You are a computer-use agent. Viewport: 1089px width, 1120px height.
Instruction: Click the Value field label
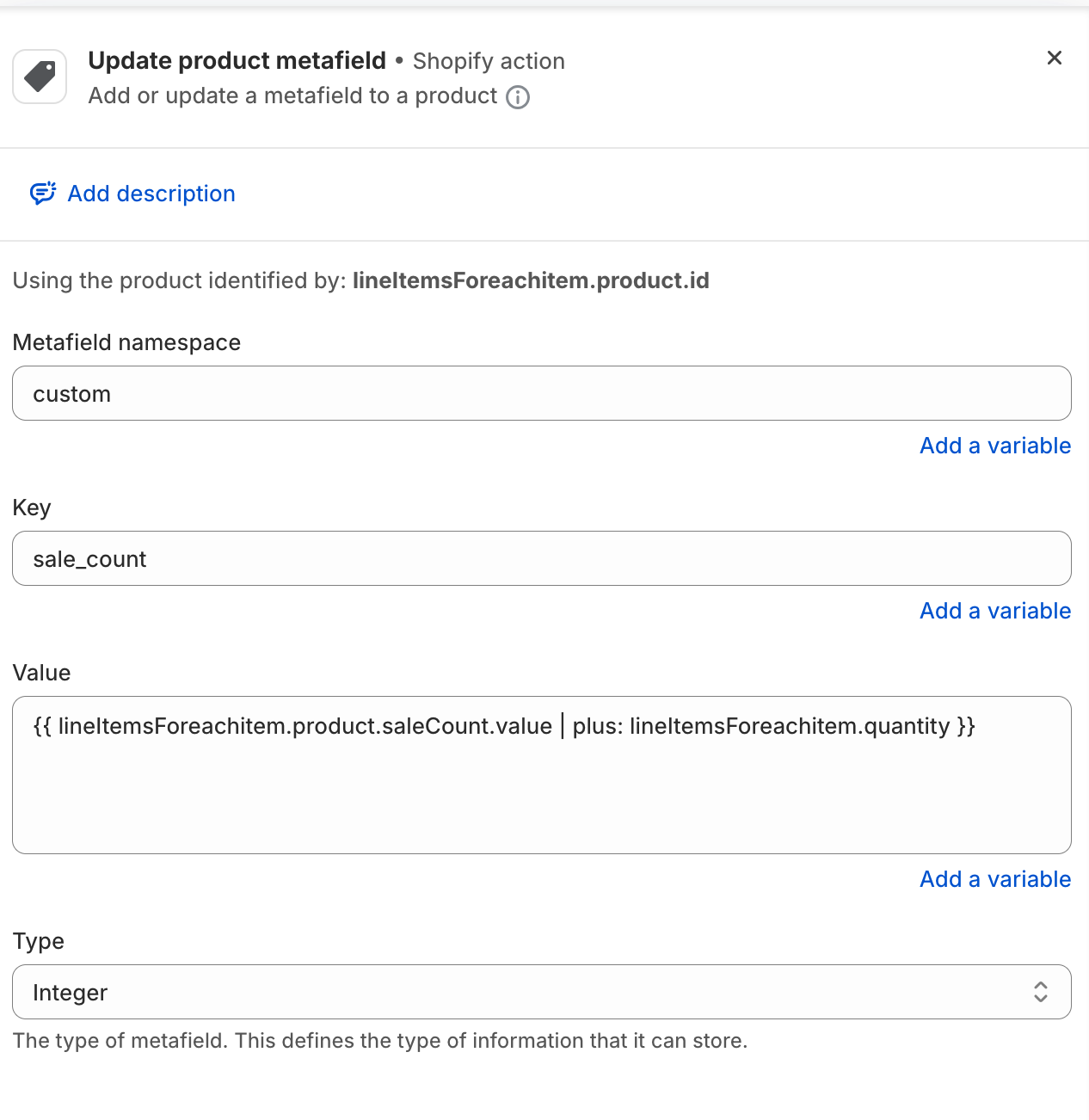pyautogui.click(x=41, y=673)
